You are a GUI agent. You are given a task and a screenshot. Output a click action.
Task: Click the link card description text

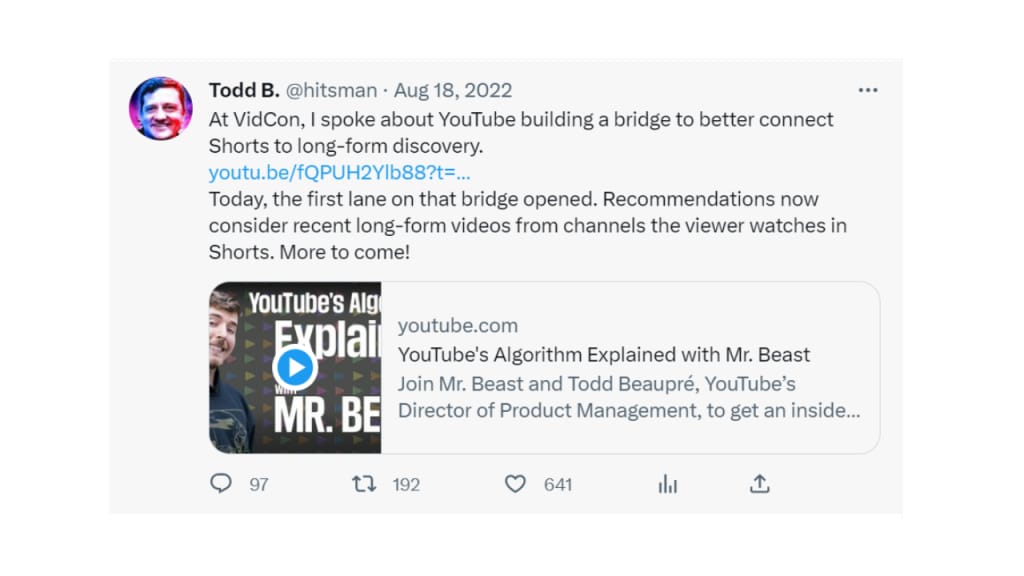(x=628, y=397)
